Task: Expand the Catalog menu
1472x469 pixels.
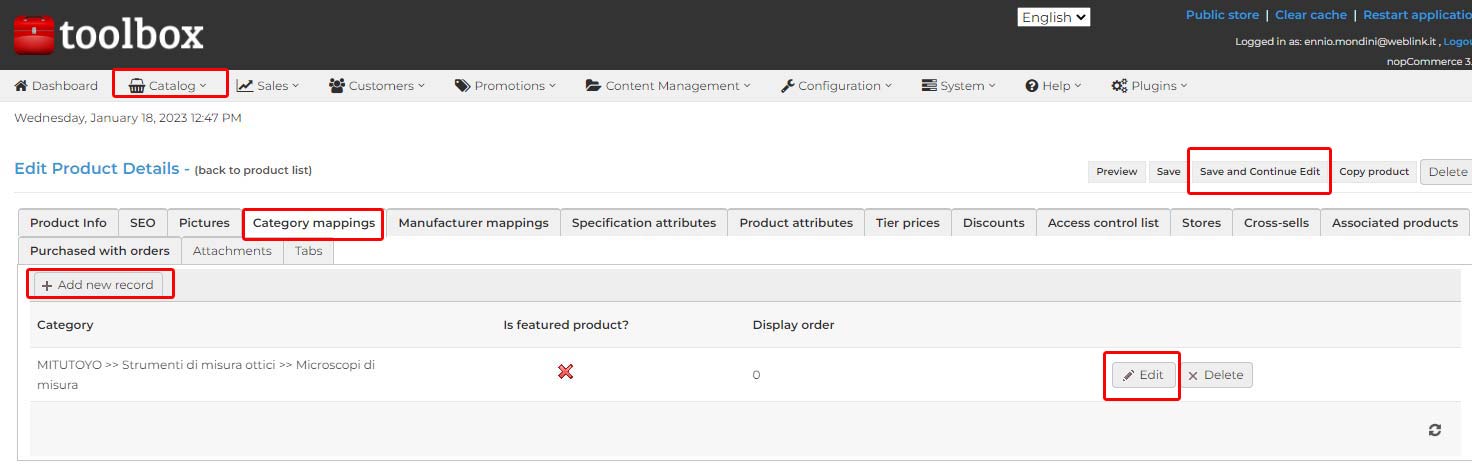Action: pos(168,86)
